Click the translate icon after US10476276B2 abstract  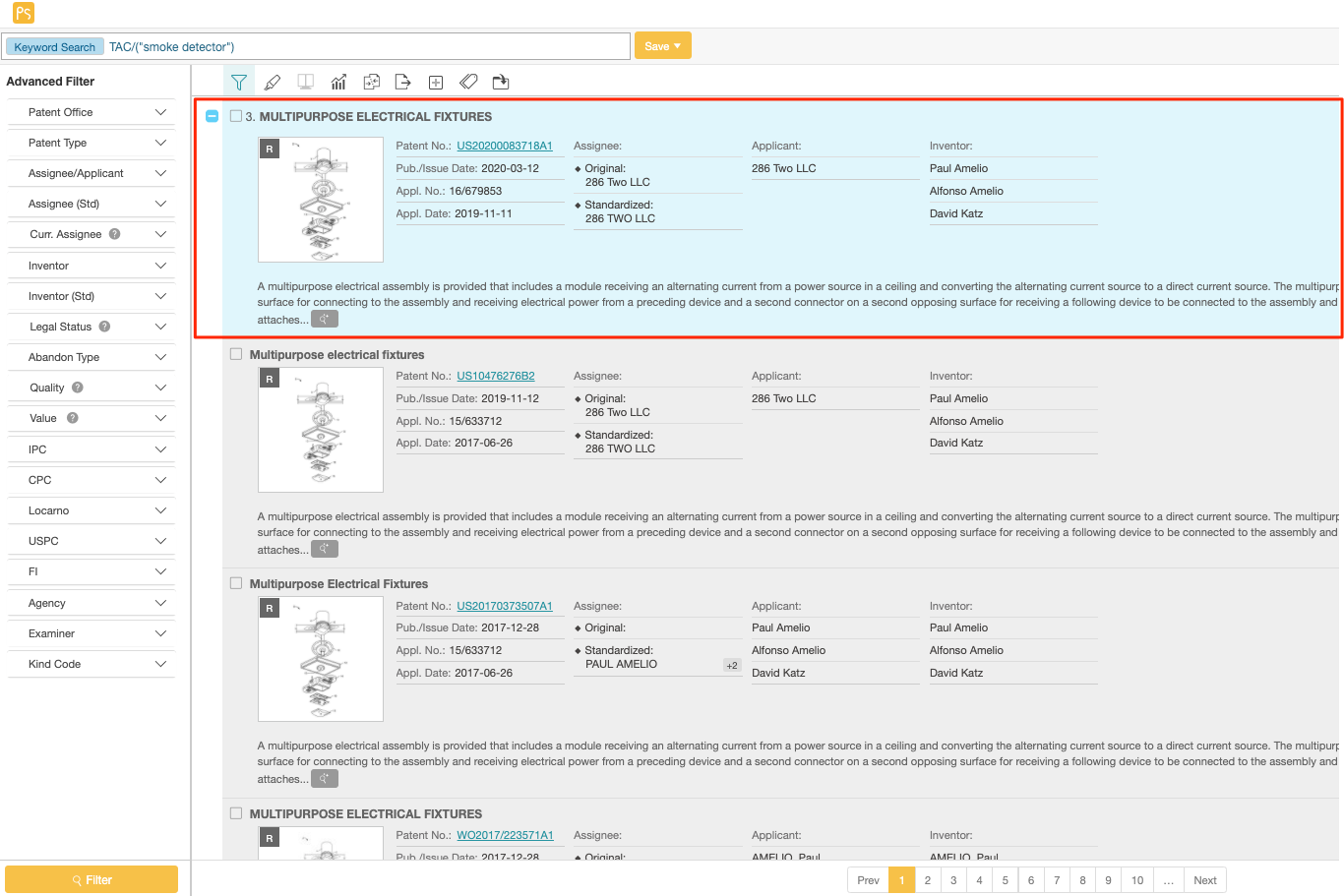325,549
